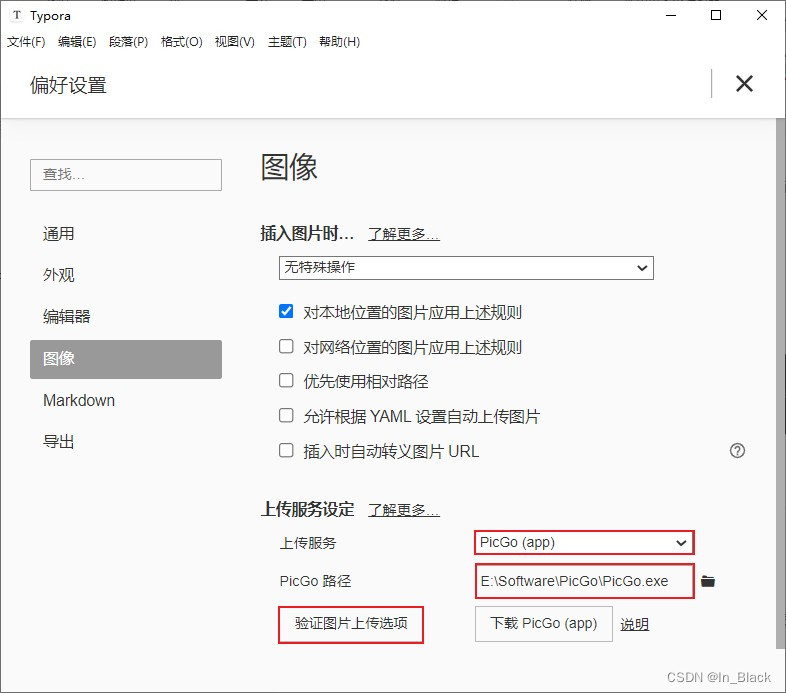Select the 通用 settings category
786x693 pixels.
pyautogui.click(x=126, y=234)
